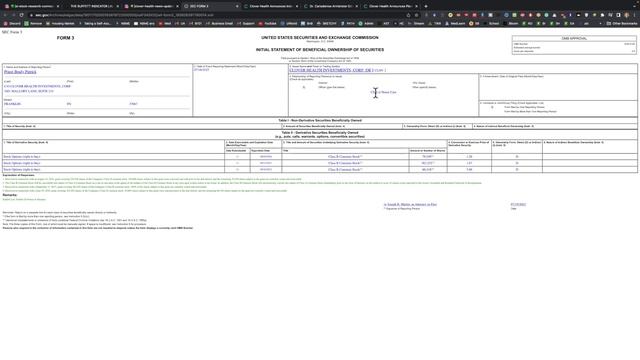Open Priest Brady Patrick reporting person link
The height and width of the screenshot is (360, 640).
pyautogui.click(x=20, y=72)
